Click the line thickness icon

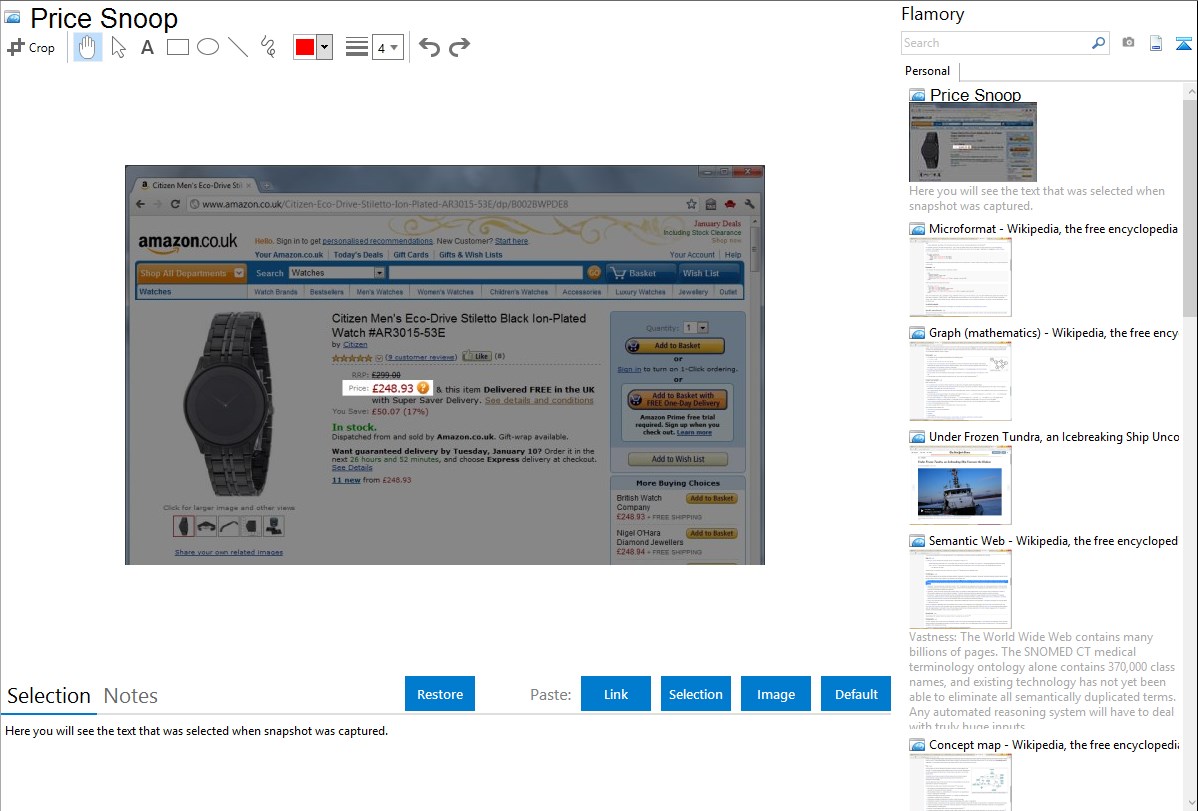357,47
